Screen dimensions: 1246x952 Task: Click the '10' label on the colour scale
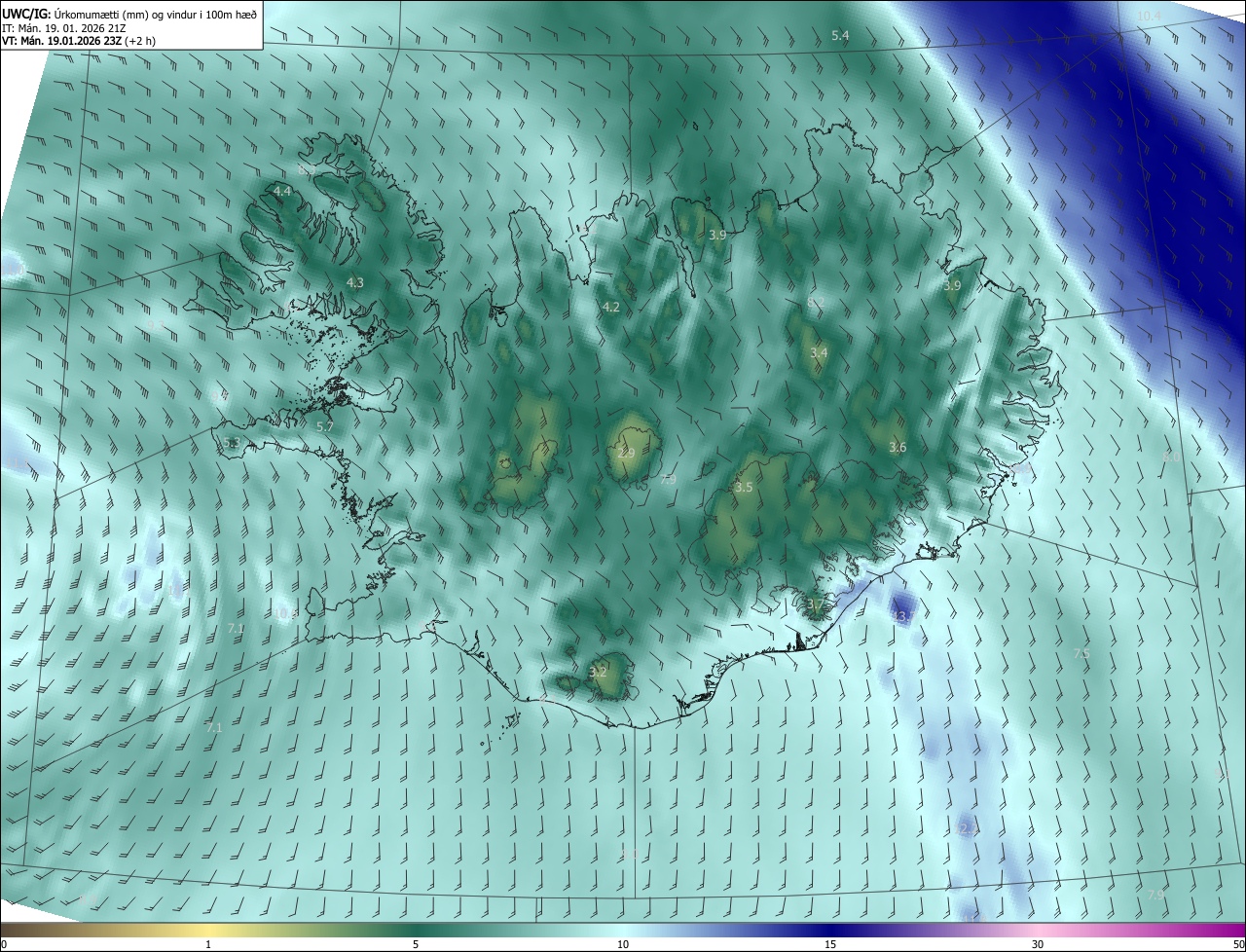click(x=623, y=944)
